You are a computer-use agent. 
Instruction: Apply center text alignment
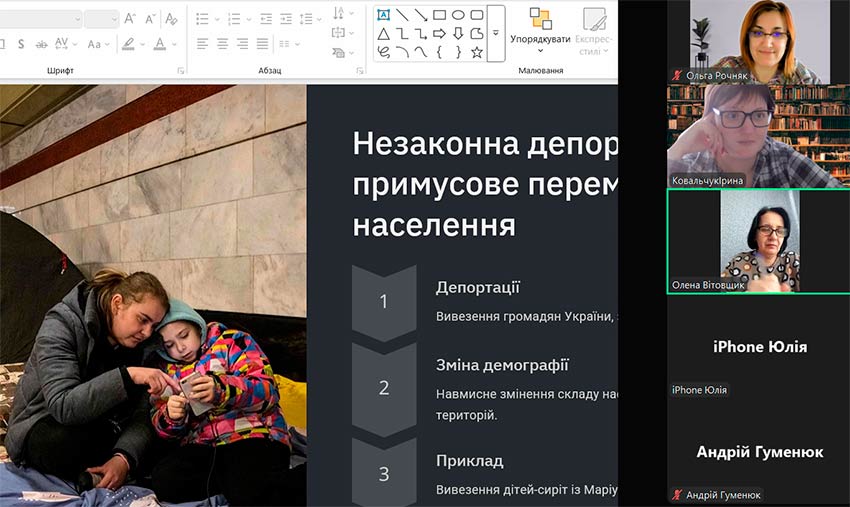pyautogui.click(x=223, y=44)
